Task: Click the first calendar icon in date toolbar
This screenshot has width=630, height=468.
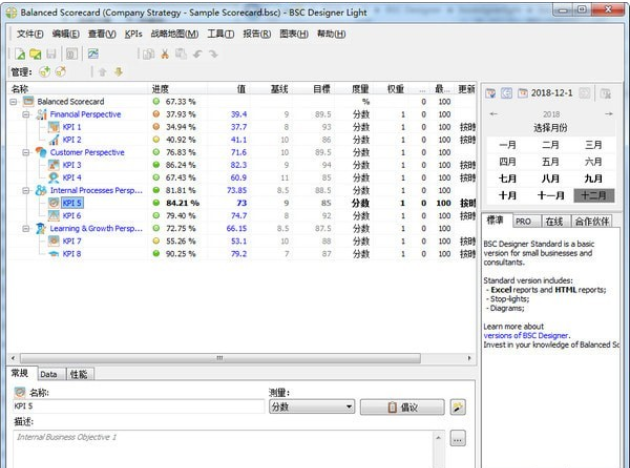Action: point(490,93)
